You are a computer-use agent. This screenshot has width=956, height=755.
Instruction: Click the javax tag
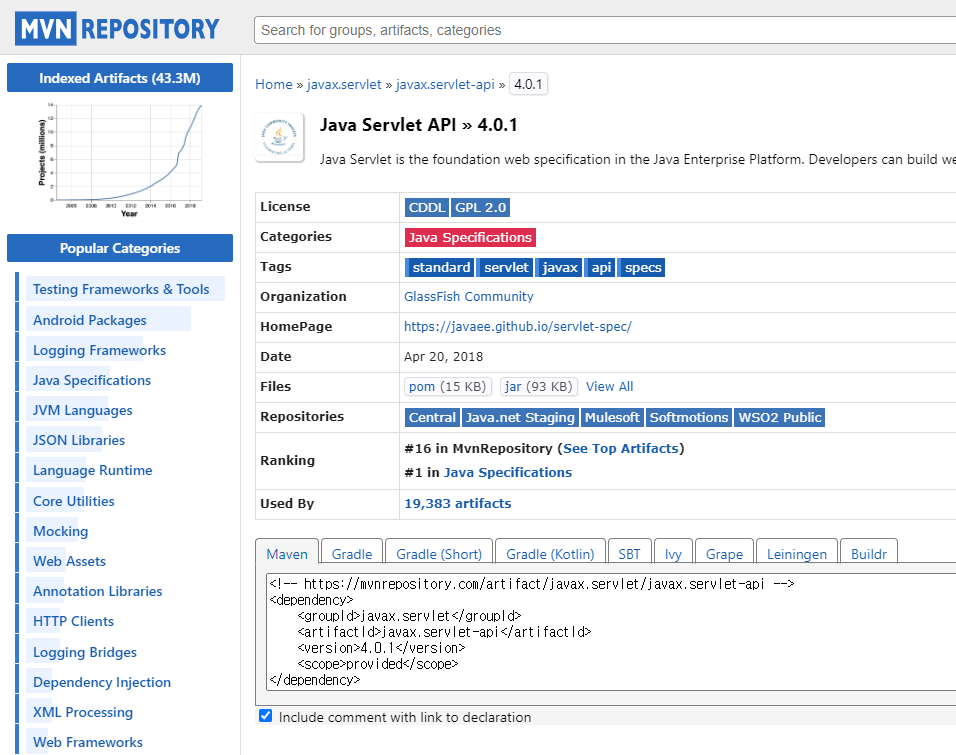click(x=560, y=267)
